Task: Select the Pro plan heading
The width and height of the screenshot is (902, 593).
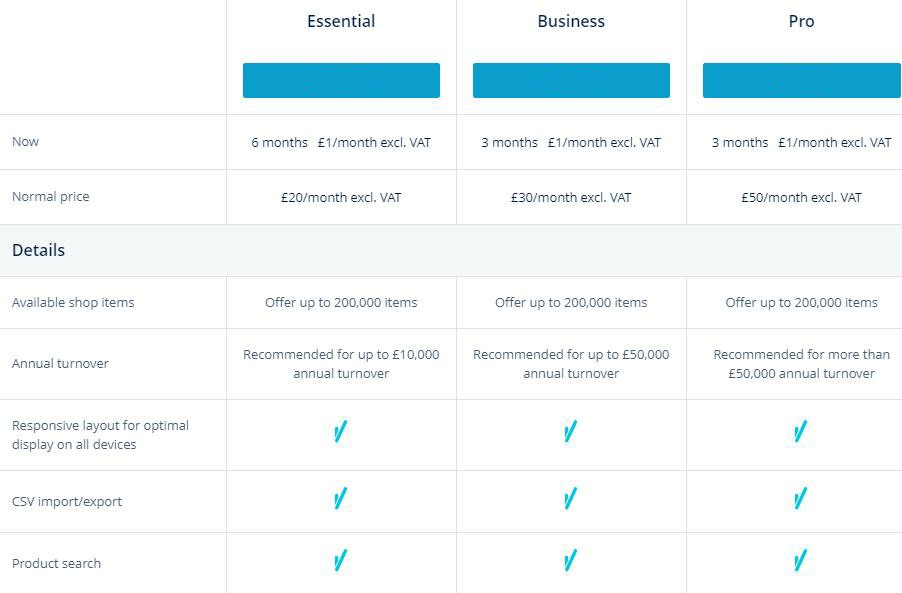Action: coord(801,21)
